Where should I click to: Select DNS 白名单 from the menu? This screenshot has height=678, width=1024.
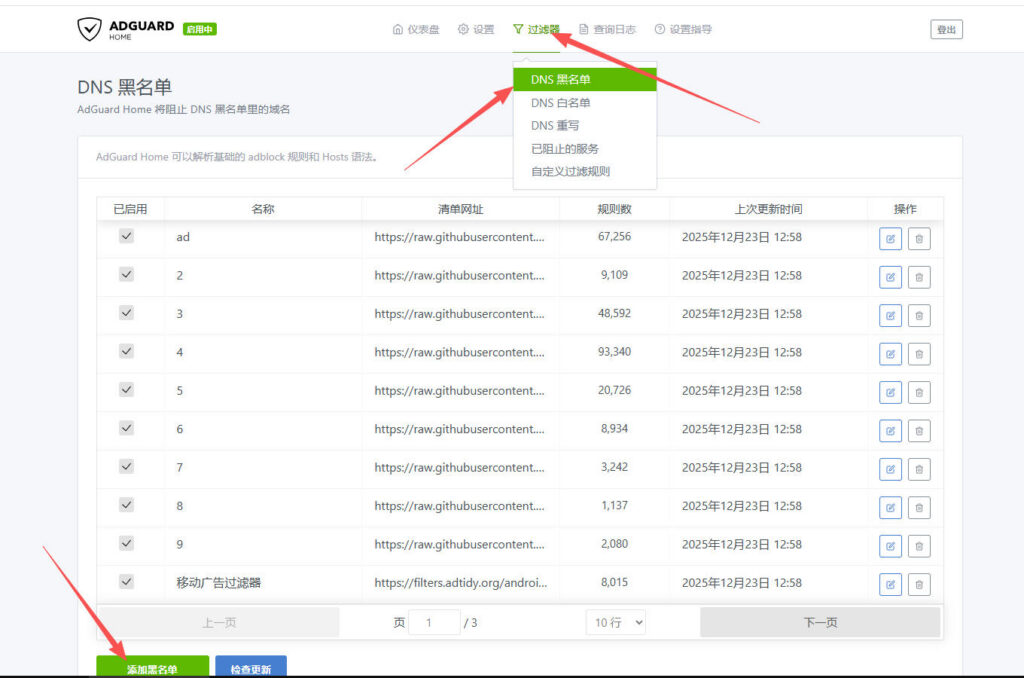560,103
